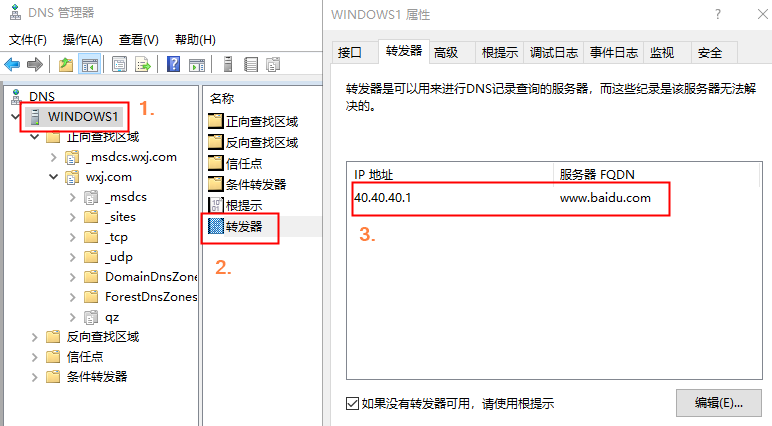Click the Up one level folder icon
Viewport: 772px width, 426px height.
coord(65,65)
